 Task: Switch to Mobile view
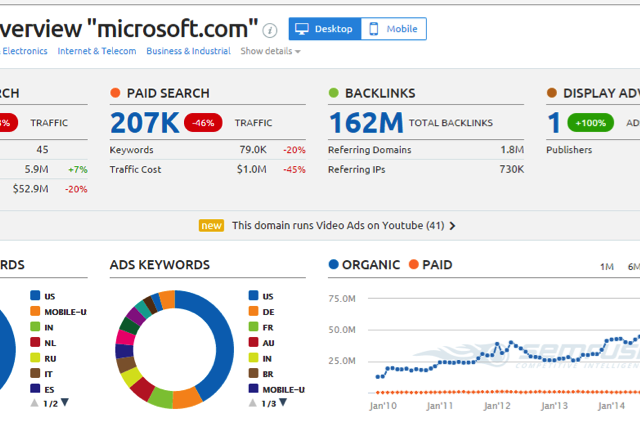[x=394, y=29]
